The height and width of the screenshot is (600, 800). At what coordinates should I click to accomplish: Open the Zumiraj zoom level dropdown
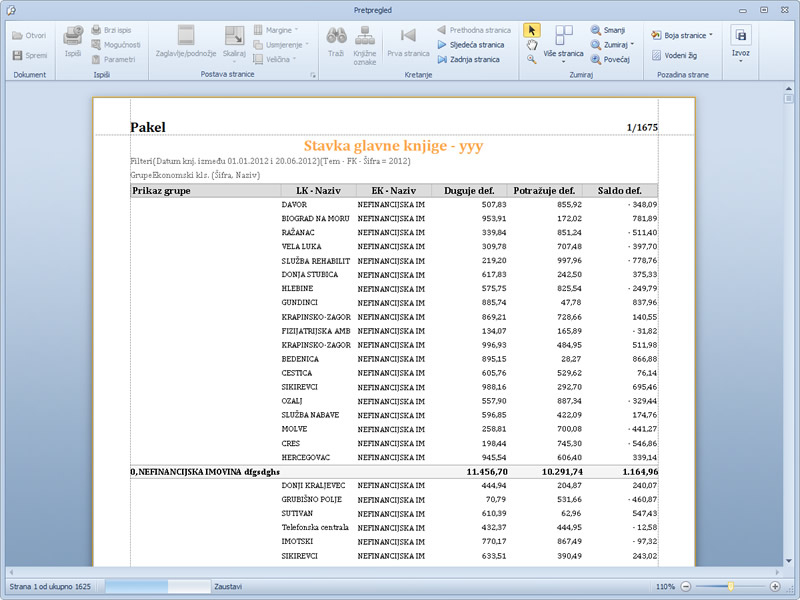(x=612, y=45)
